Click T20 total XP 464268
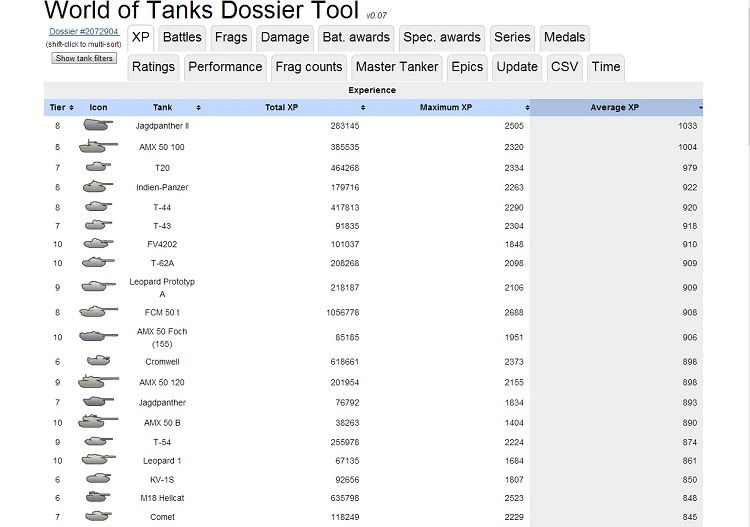 coord(344,168)
